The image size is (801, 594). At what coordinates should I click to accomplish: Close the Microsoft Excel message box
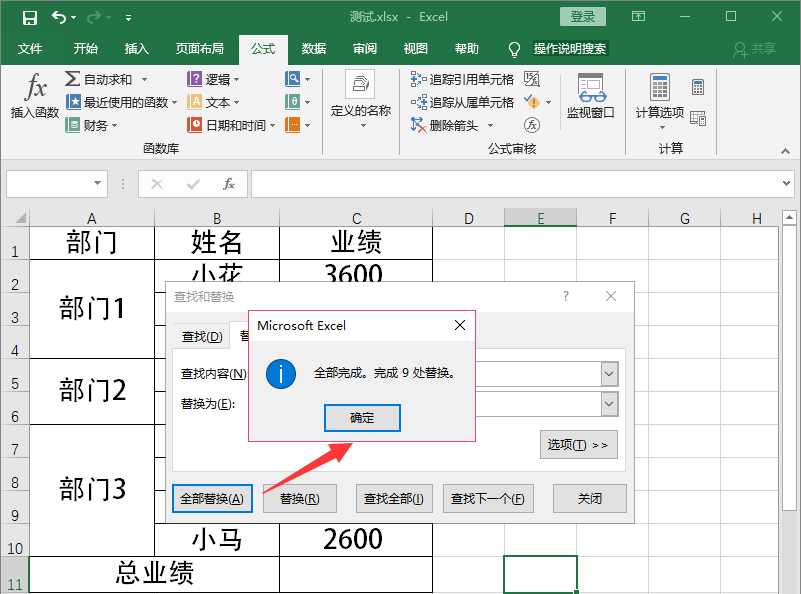(460, 325)
